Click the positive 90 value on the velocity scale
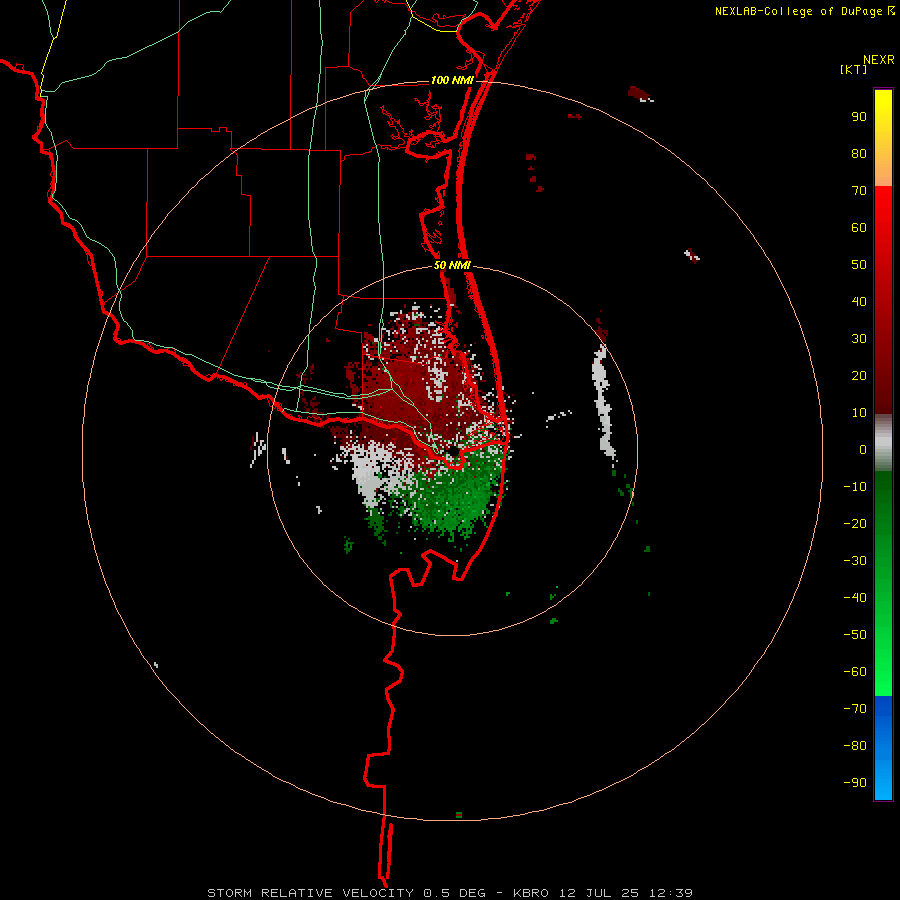This screenshot has height=900, width=900. tap(859, 117)
